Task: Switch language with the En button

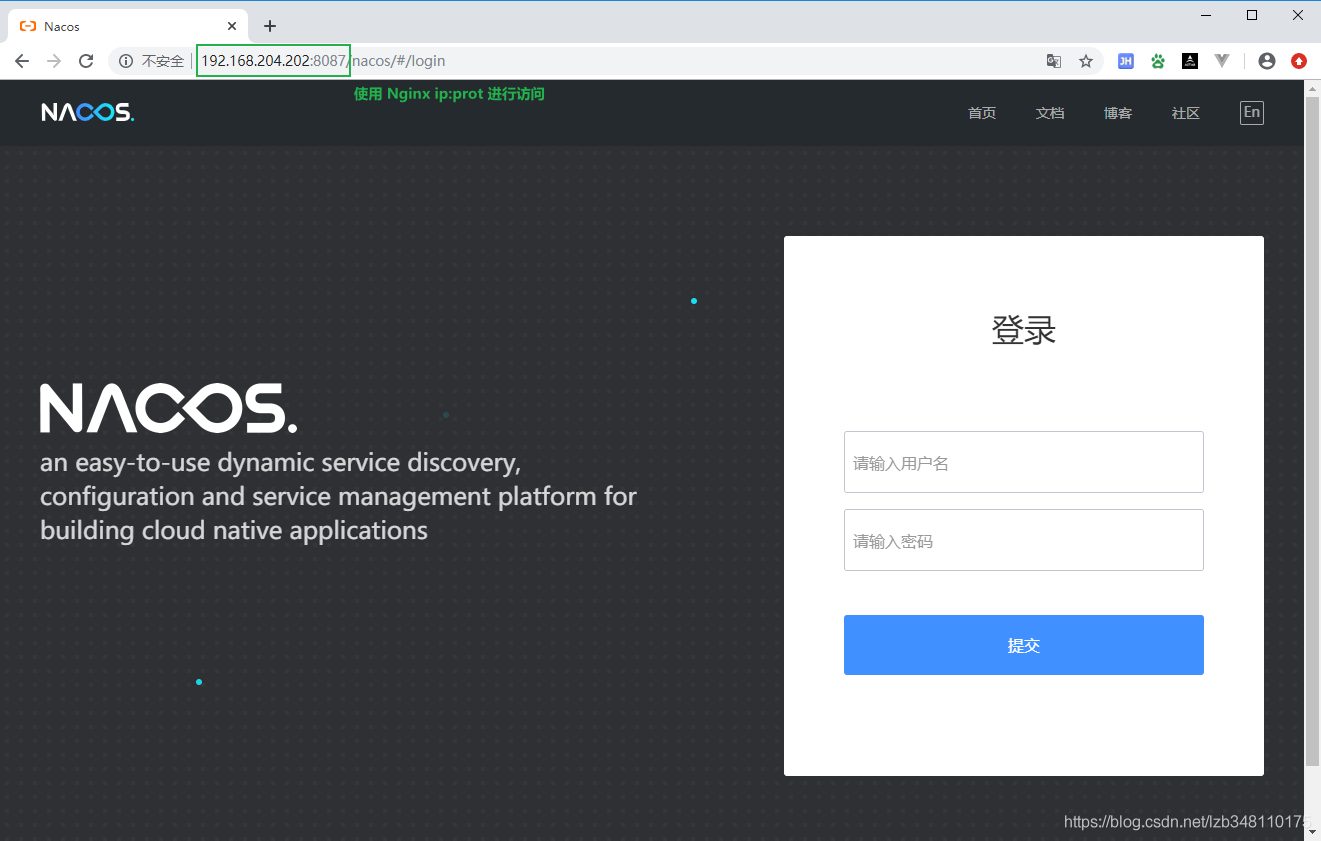Action: [1252, 112]
